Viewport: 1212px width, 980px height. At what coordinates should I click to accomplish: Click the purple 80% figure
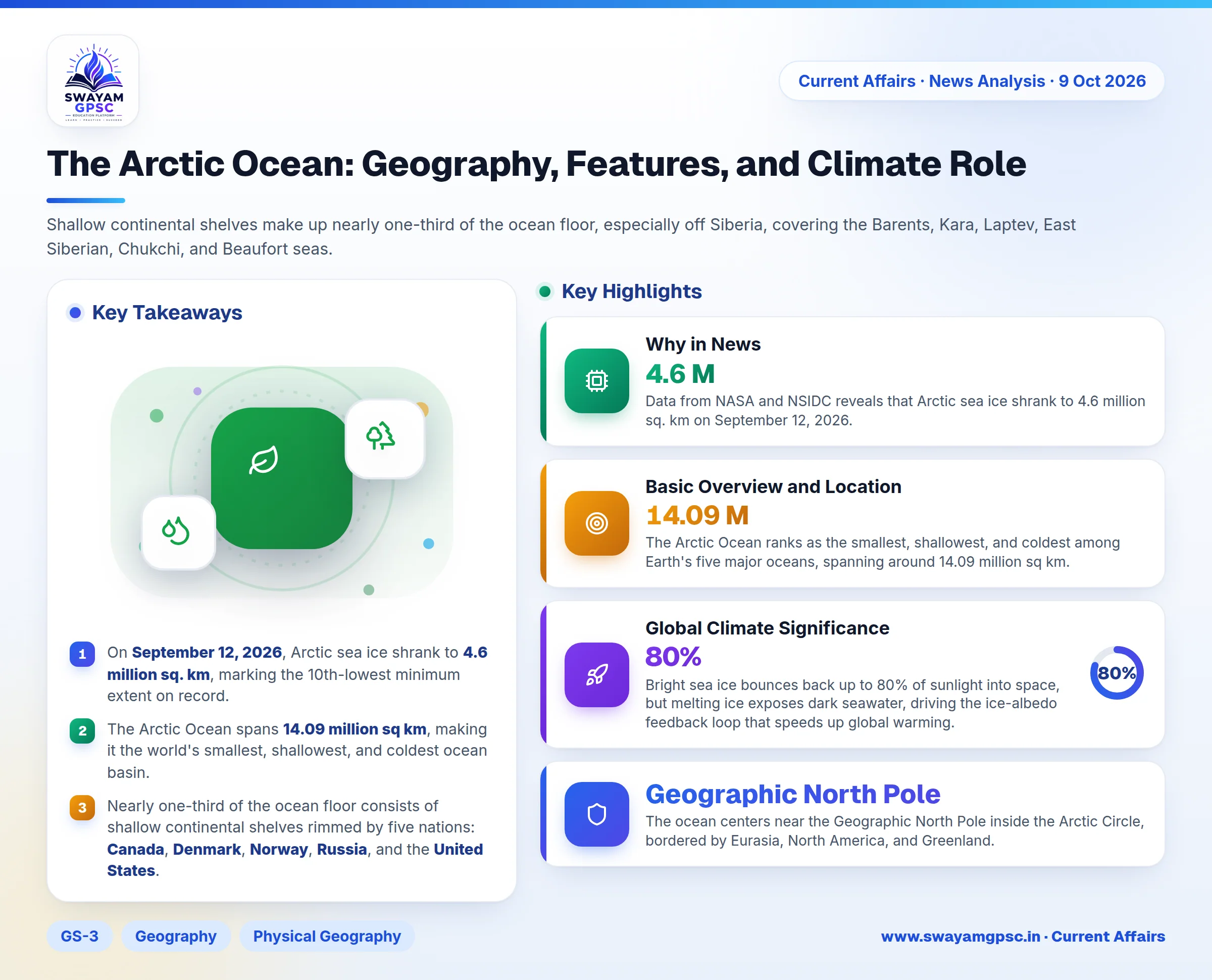(x=673, y=657)
